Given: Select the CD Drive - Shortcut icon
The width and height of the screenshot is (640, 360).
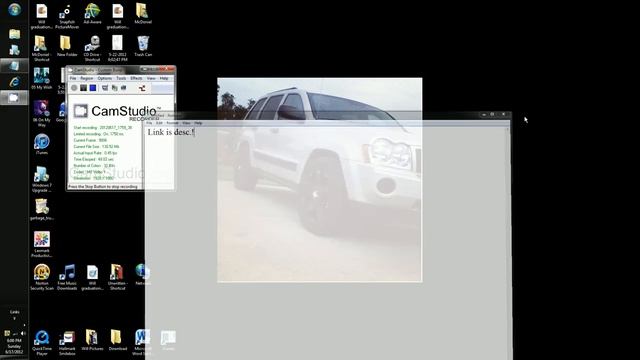Looking at the screenshot, I should tap(92, 49).
